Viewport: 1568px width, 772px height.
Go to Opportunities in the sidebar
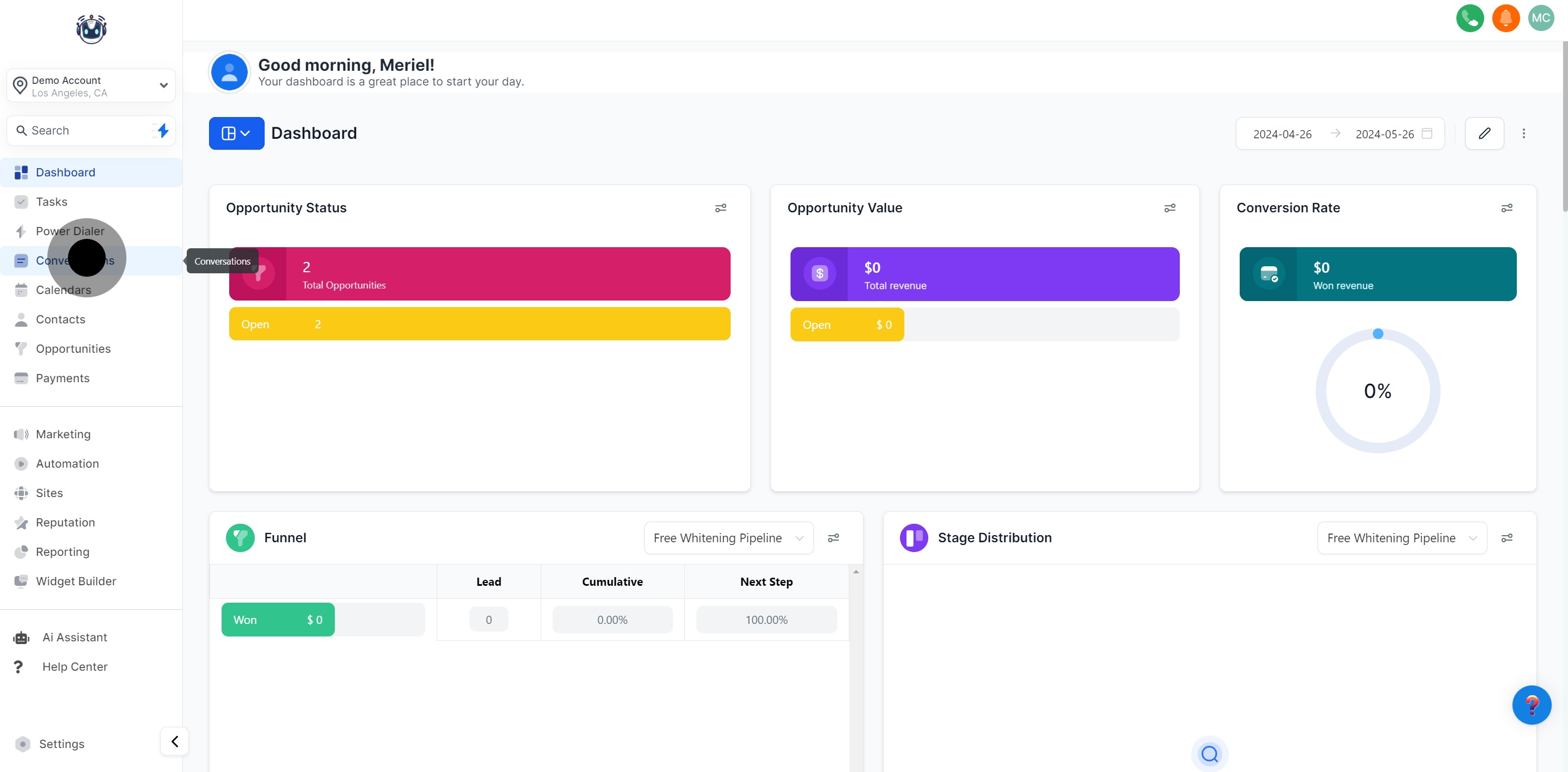(73, 349)
